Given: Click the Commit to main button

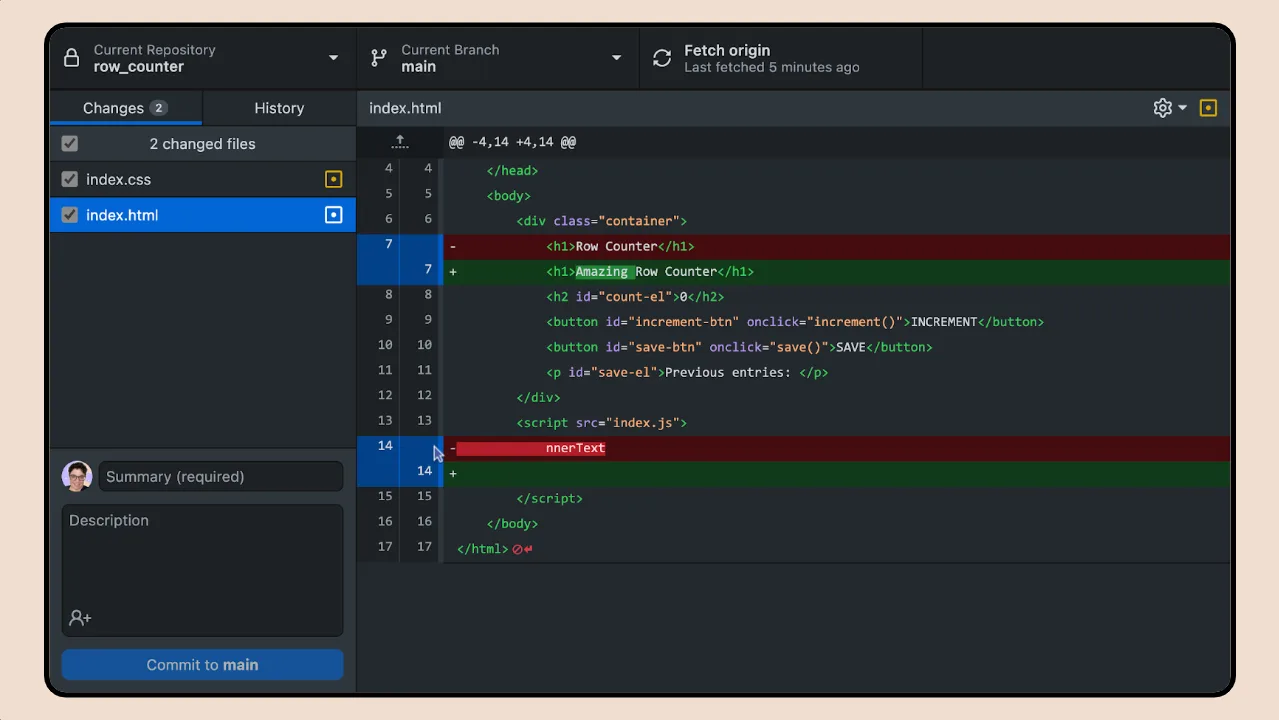Looking at the screenshot, I should (x=202, y=665).
